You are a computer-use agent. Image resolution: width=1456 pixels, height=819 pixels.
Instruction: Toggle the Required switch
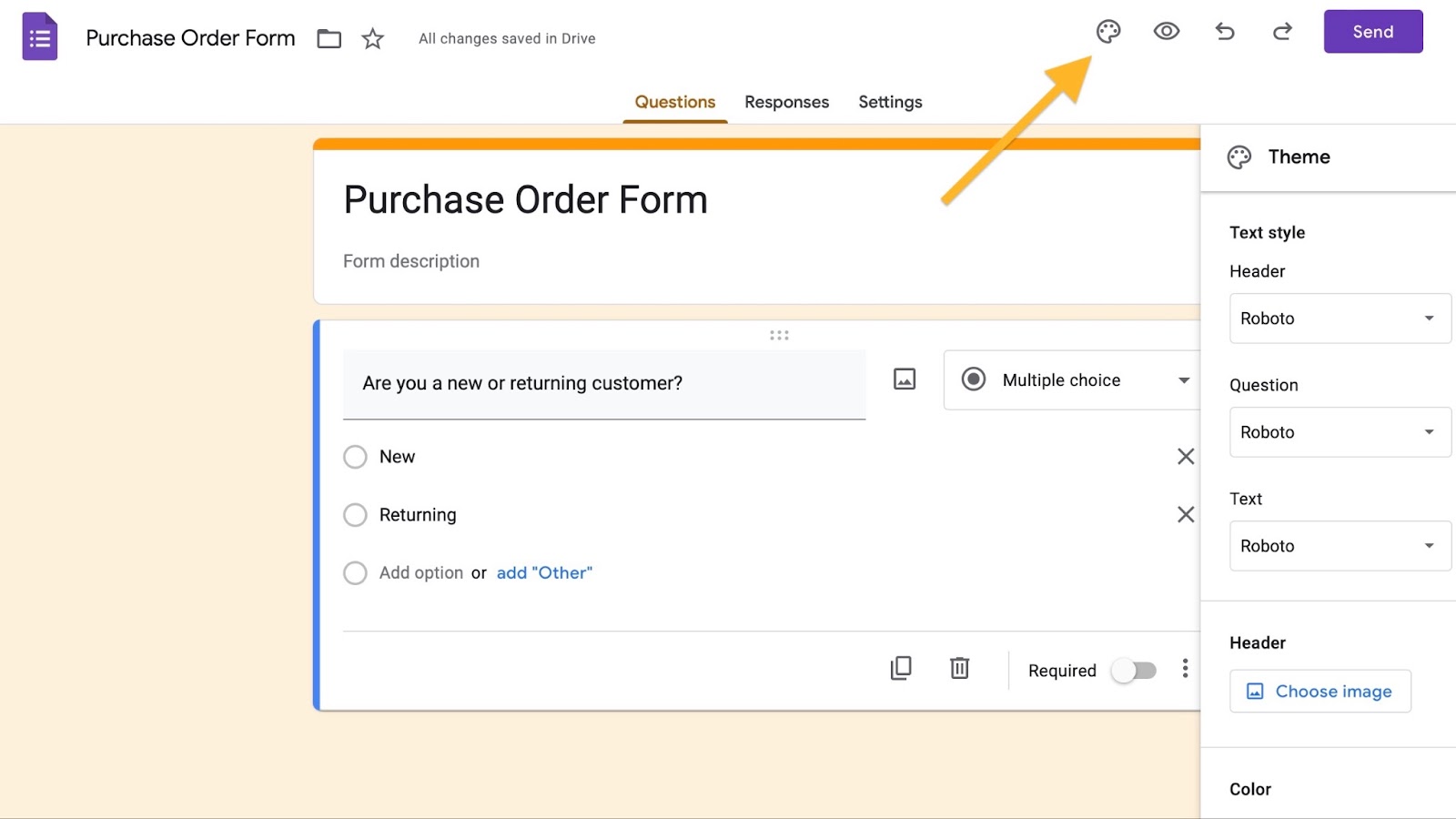[x=1134, y=671]
